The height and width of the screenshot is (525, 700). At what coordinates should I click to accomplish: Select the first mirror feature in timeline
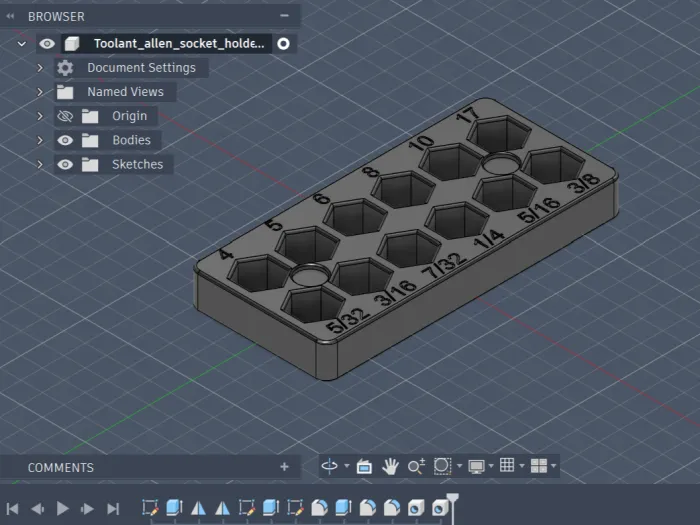coord(198,508)
